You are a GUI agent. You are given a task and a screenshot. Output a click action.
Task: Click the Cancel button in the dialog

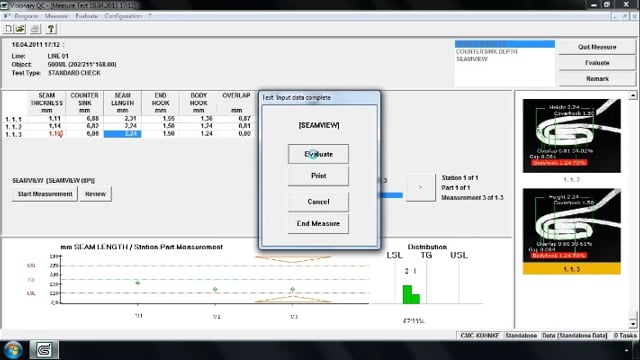(x=318, y=202)
